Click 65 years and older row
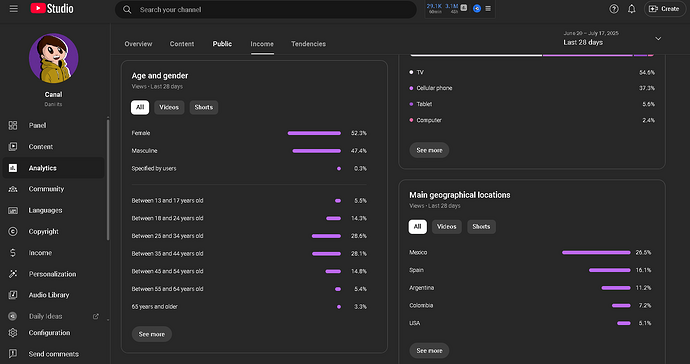 (249, 307)
